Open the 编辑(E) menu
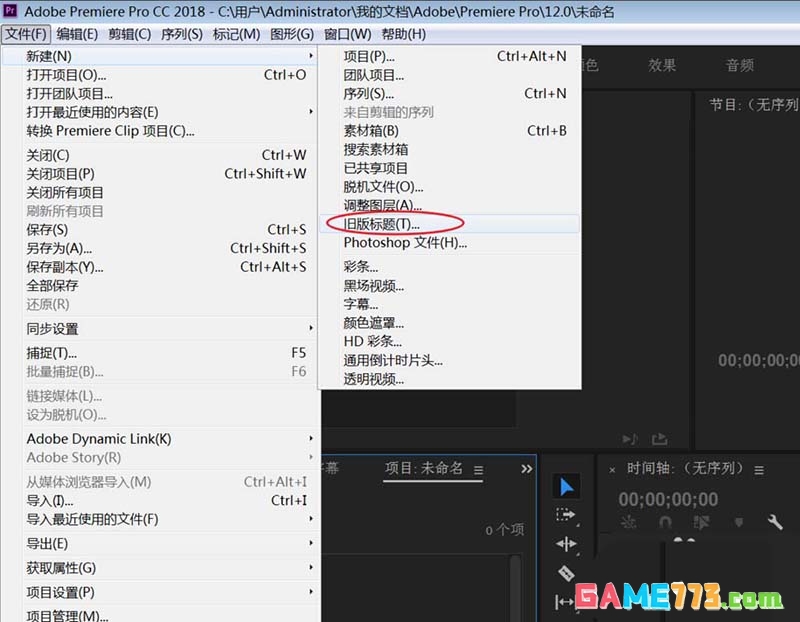This screenshot has width=800, height=622. tap(77, 34)
